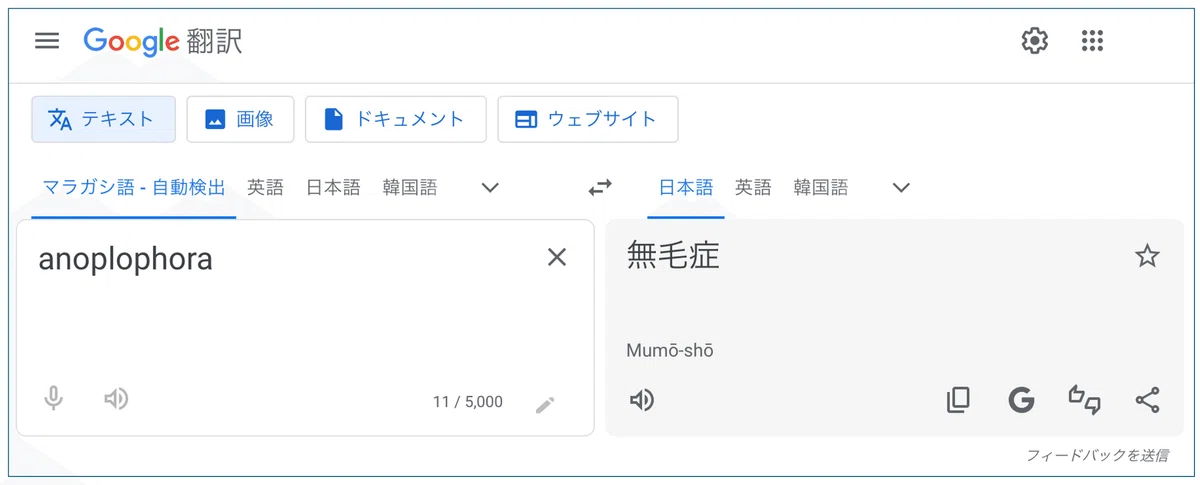Save translation with the star icon
The image size is (1200, 485).
[1147, 257]
